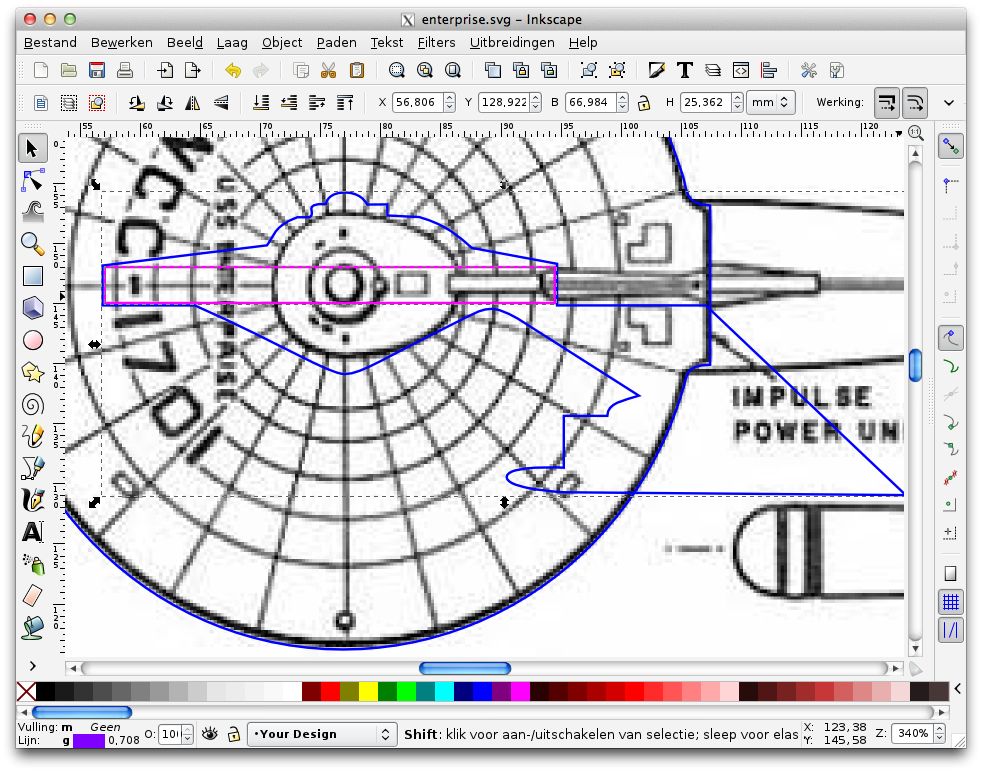Click the vertical scrollbar thumb
This screenshot has height=772, width=982.
click(x=915, y=365)
